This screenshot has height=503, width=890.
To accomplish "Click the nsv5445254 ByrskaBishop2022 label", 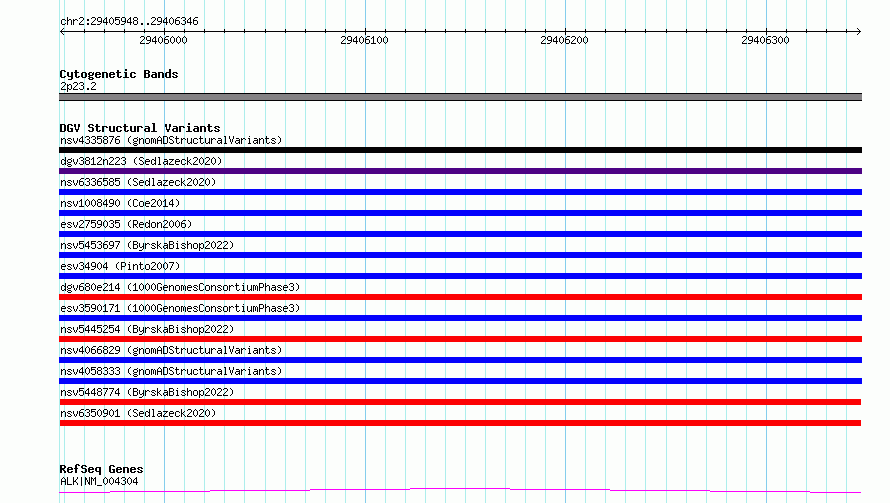I will tap(147, 329).
